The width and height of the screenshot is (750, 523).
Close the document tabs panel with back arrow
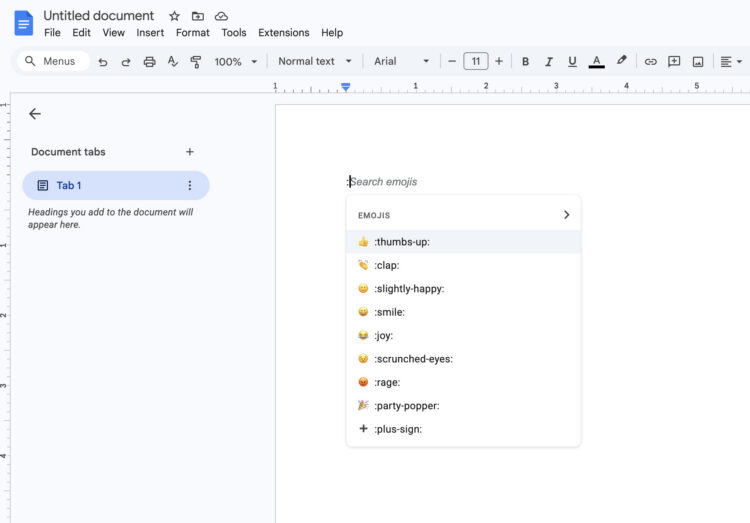35,114
